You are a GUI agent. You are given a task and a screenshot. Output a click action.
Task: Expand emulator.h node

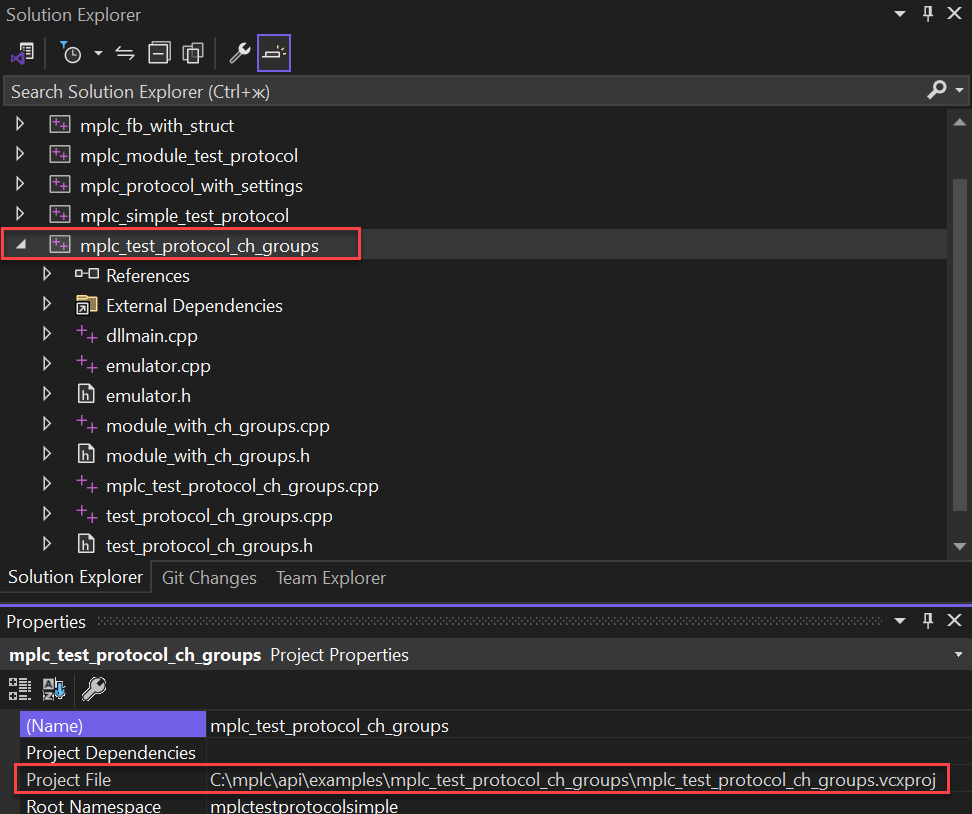click(x=46, y=394)
